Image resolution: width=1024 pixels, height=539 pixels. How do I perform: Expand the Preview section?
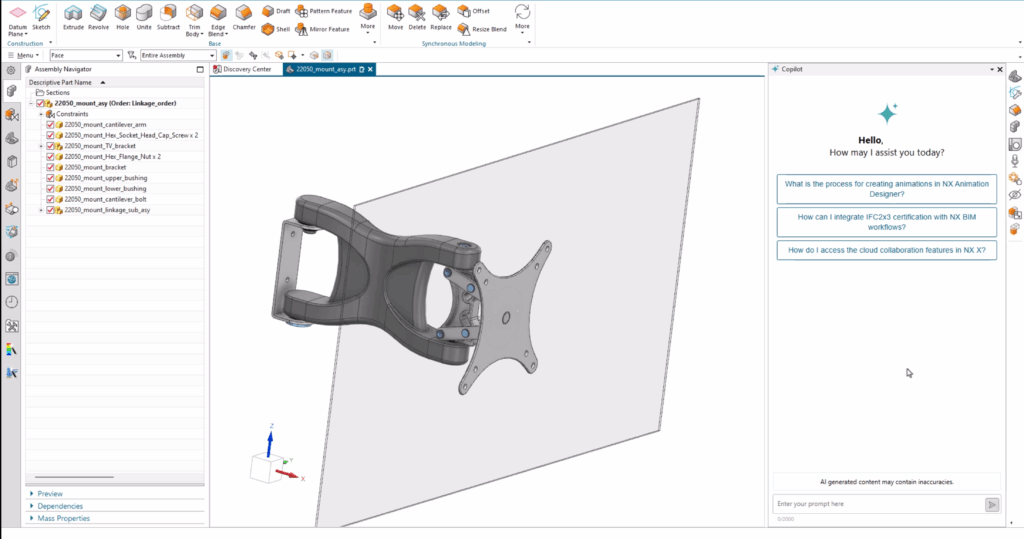(x=50, y=494)
